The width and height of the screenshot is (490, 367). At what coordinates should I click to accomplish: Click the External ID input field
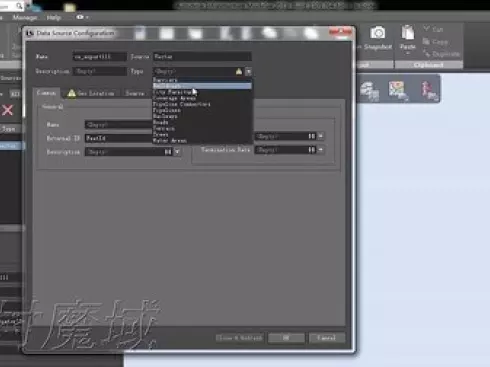[118, 138]
